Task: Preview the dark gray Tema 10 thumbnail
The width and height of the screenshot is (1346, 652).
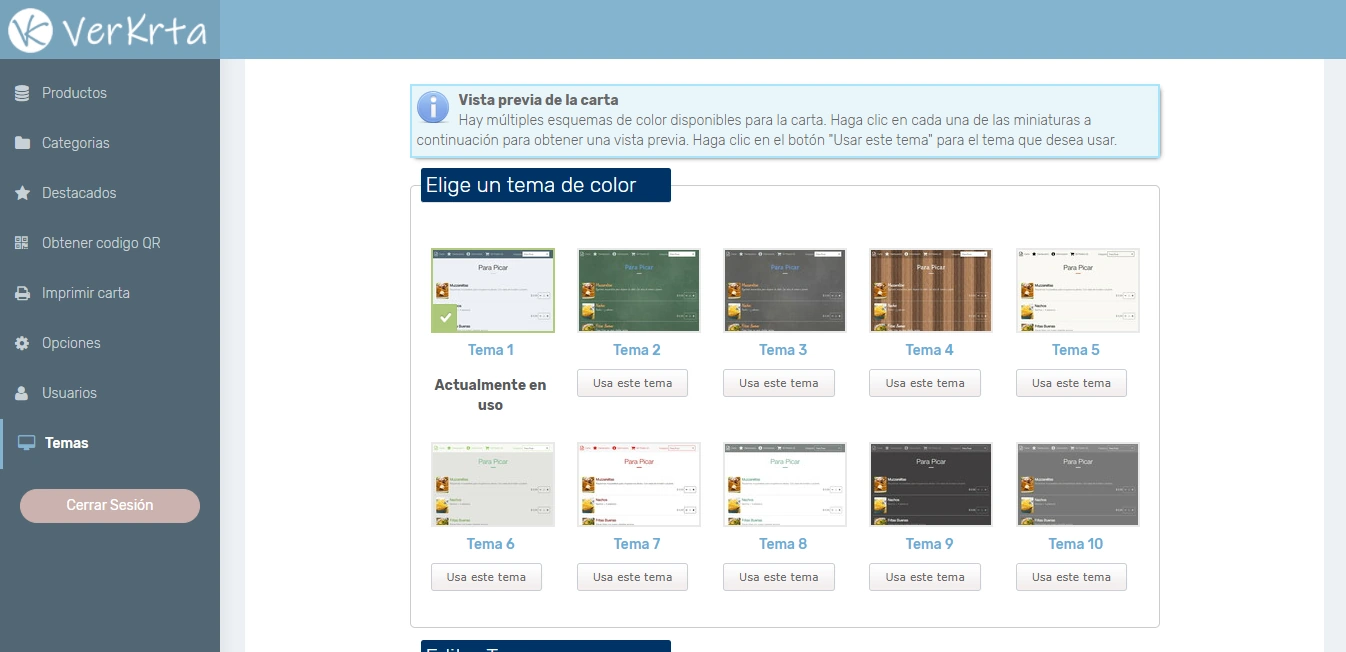Action: 1077,484
